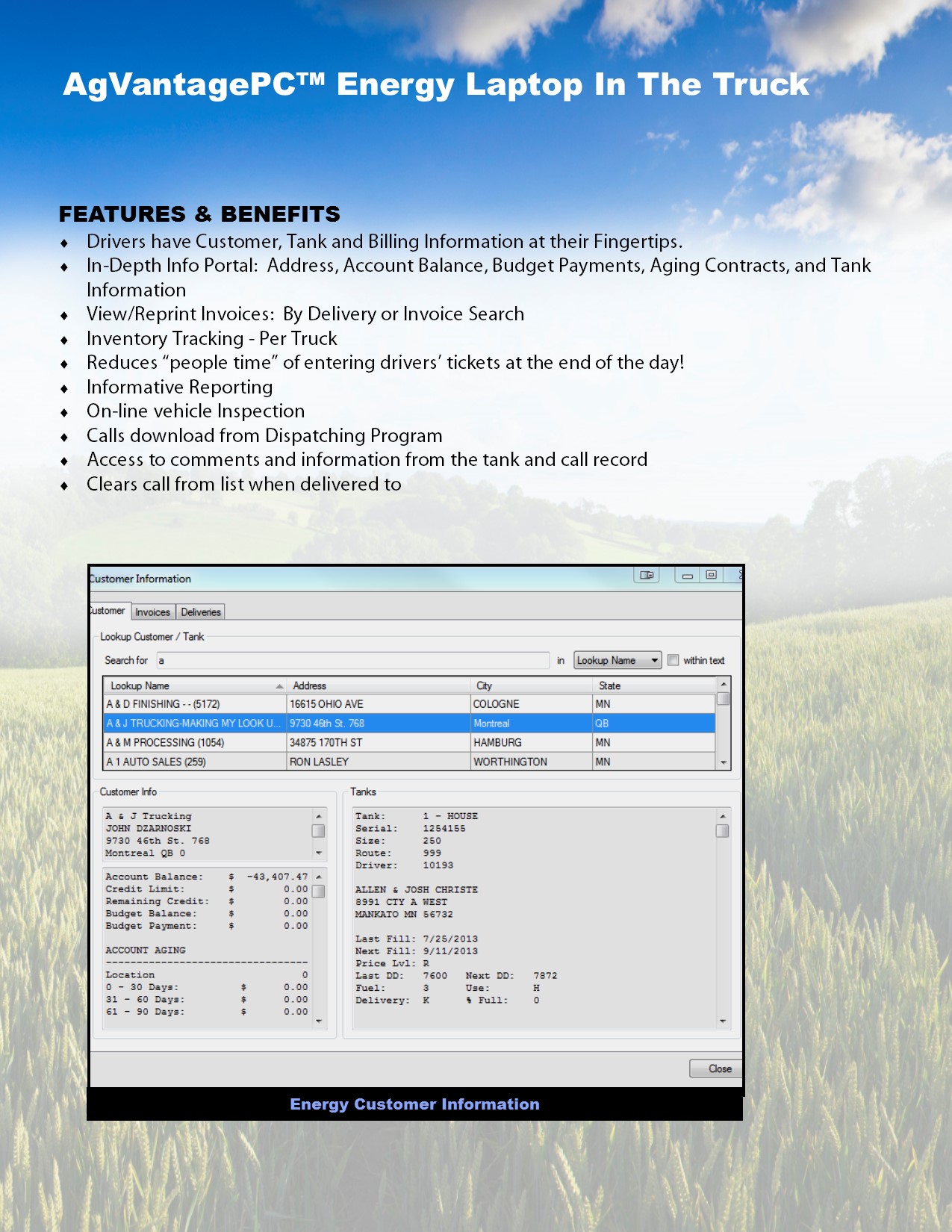Click the FEATURES & BENEFITS heading
Viewport: 952px width, 1232px height.
coord(199,214)
